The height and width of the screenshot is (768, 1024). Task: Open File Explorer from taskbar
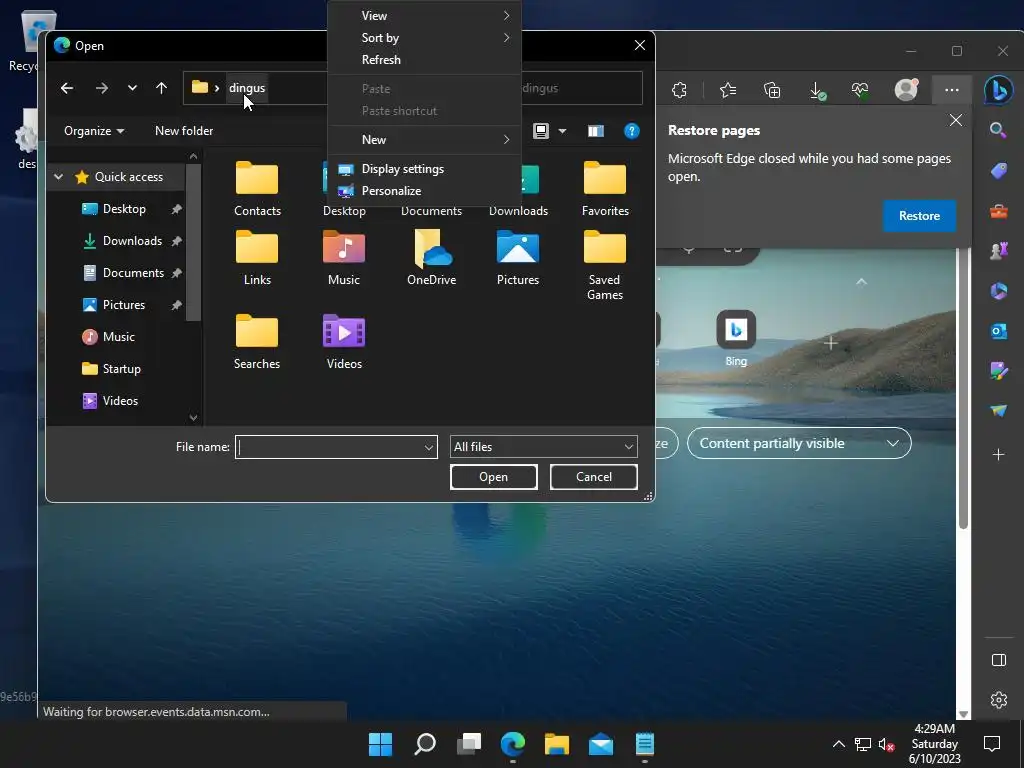tap(557, 744)
